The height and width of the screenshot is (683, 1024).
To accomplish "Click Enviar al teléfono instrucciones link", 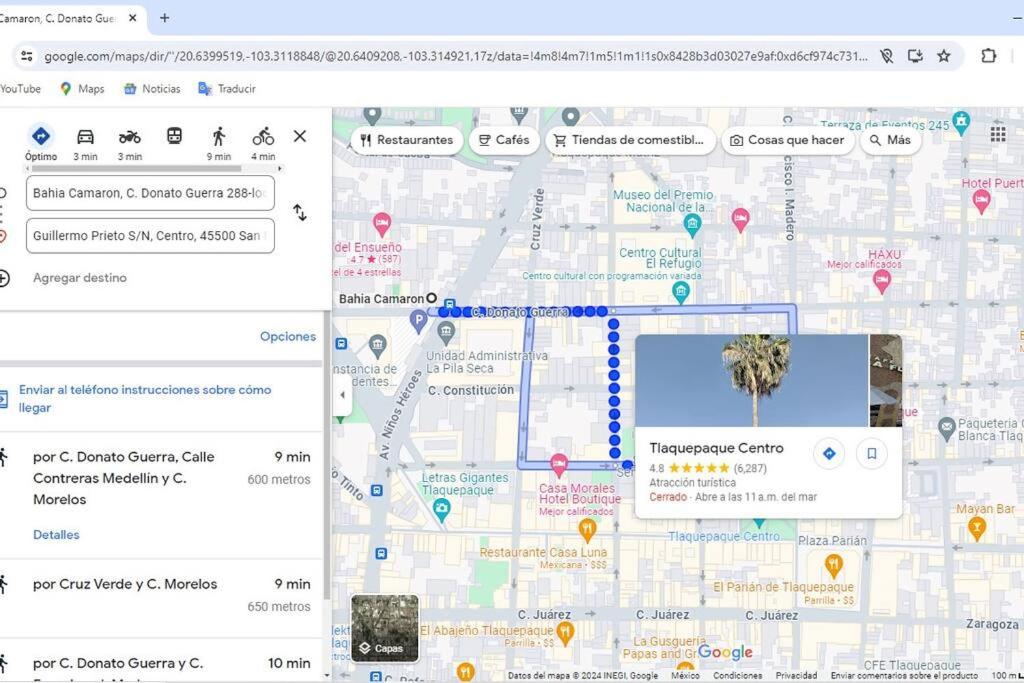I will point(145,398).
